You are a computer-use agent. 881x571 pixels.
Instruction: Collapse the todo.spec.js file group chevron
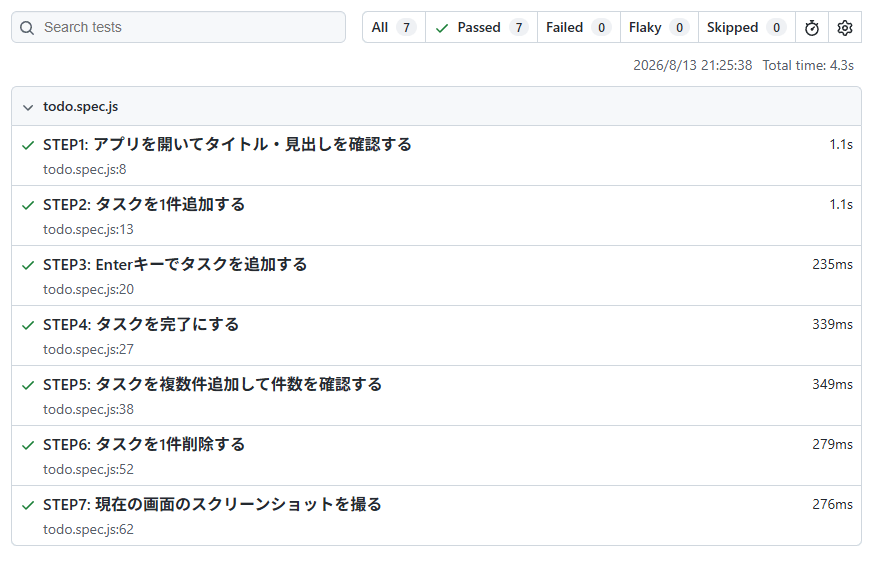(28, 107)
